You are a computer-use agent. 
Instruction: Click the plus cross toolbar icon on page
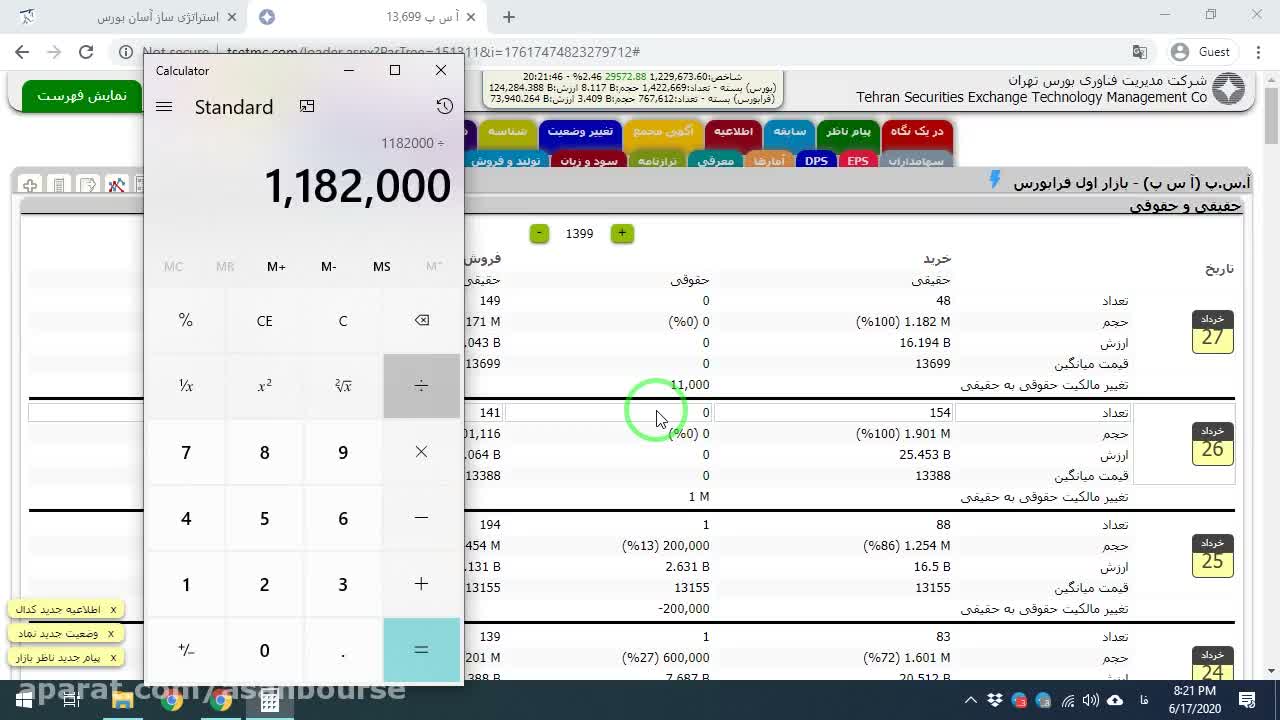(30, 185)
